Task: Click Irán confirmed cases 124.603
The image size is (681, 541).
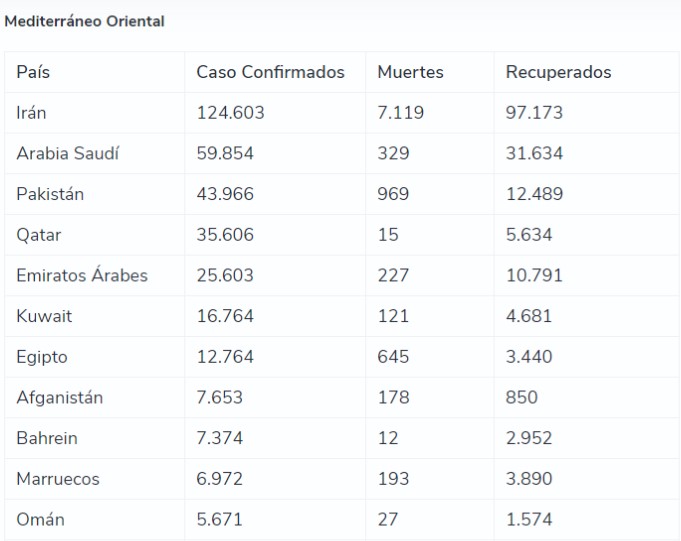Action: point(230,112)
